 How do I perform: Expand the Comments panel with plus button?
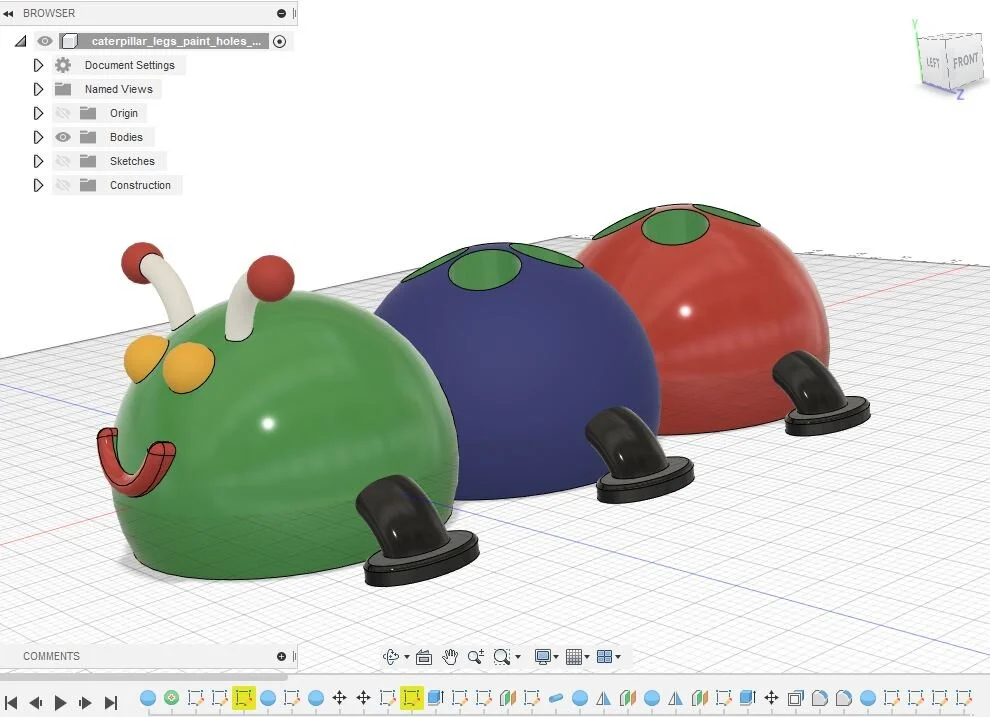(282, 656)
